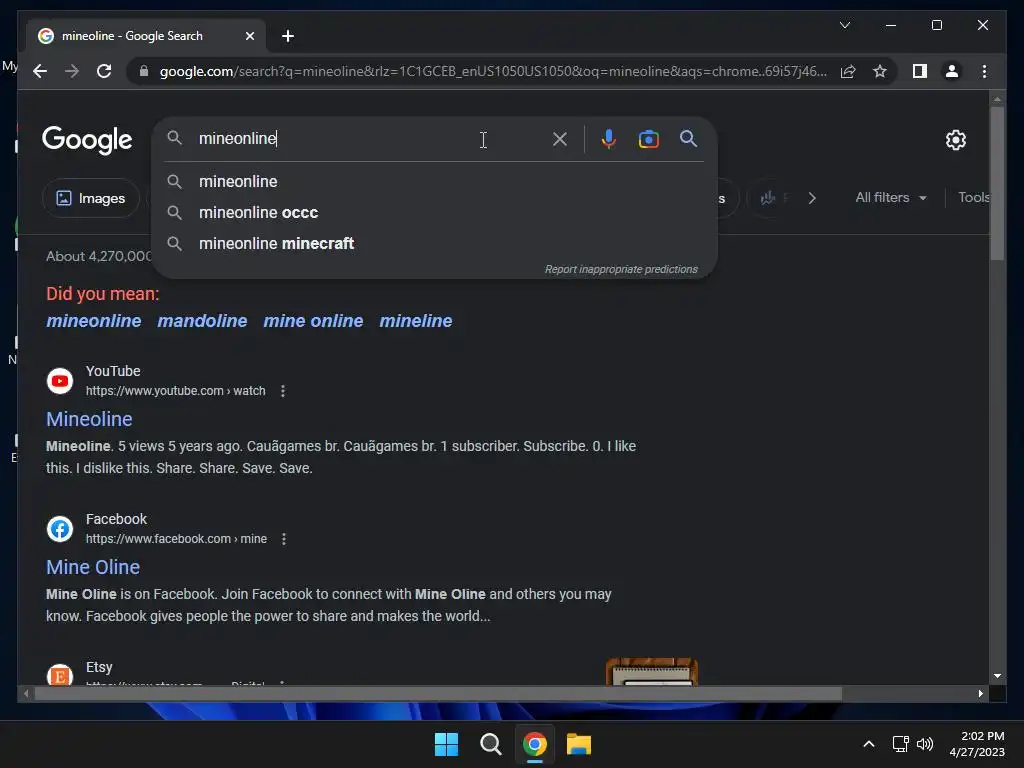Click the 'mineline' did-you-mean link
The height and width of the screenshot is (768, 1024).
415,321
